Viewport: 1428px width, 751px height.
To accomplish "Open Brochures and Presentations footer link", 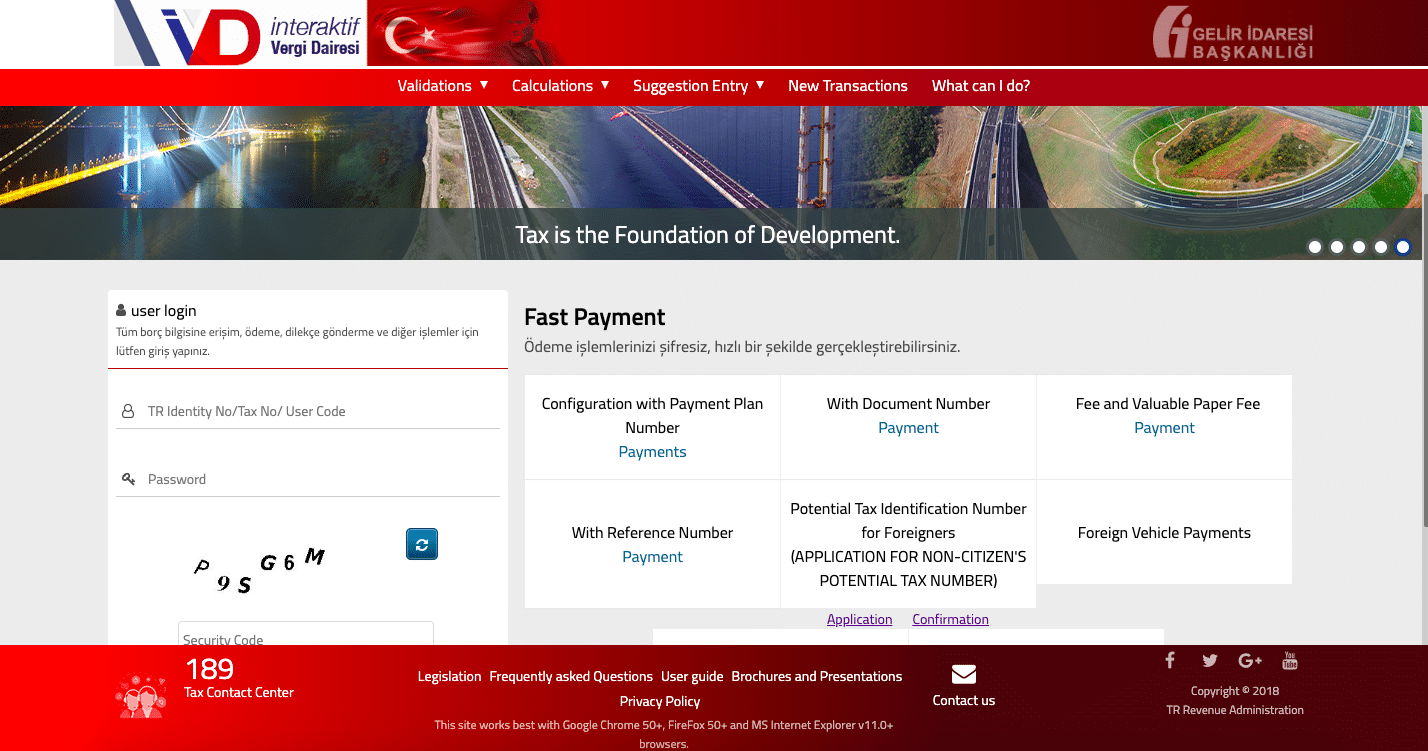I will tap(817, 677).
